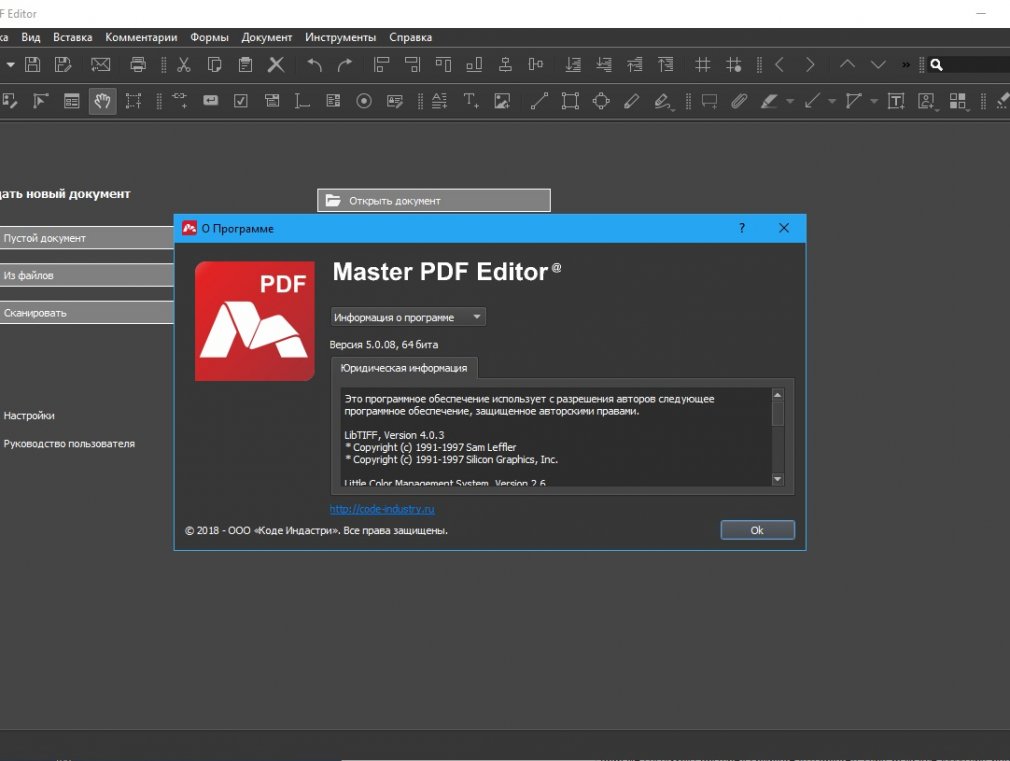Expand the Arrow tool dropdown arrow
Image resolution: width=1010 pixels, height=761 pixels.
click(x=832, y=101)
